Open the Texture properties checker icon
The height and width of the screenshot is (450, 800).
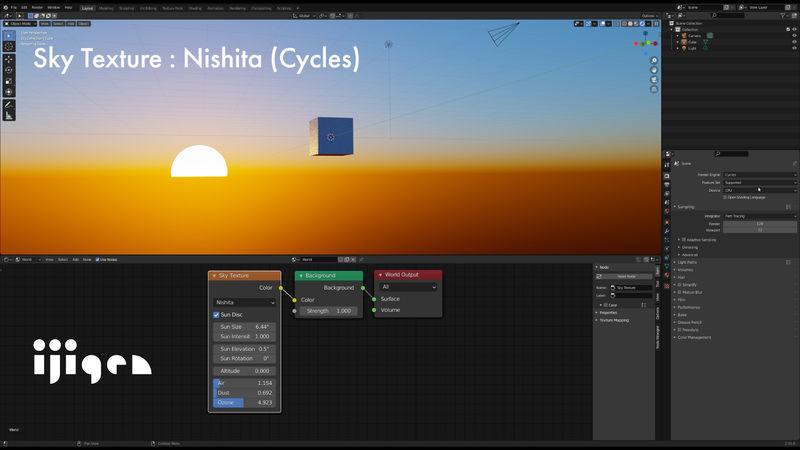(x=667, y=286)
